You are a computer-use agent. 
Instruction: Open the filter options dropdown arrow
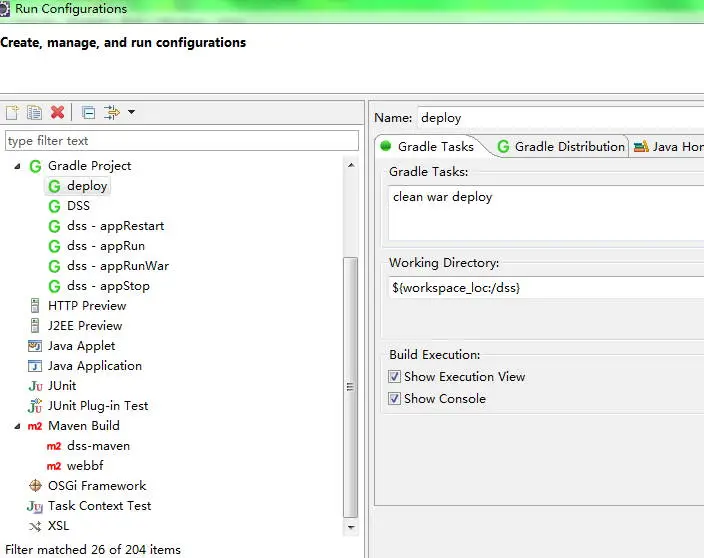(x=132, y=112)
